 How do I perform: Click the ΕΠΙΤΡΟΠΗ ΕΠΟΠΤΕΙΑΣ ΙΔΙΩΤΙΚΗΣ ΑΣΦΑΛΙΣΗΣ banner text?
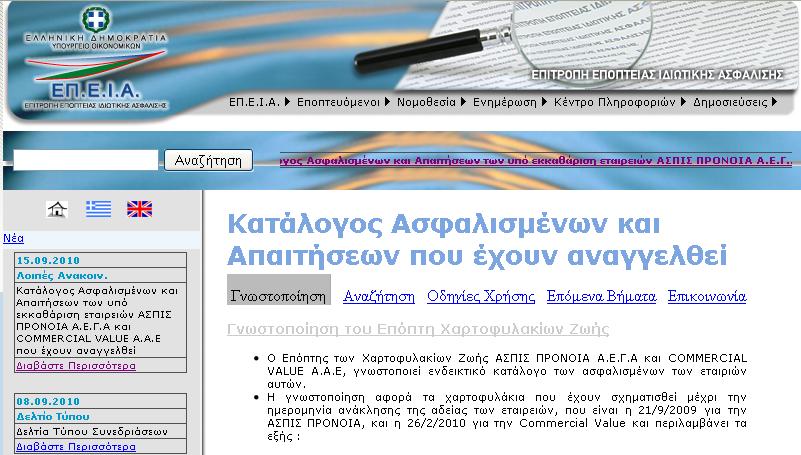(x=657, y=75)
